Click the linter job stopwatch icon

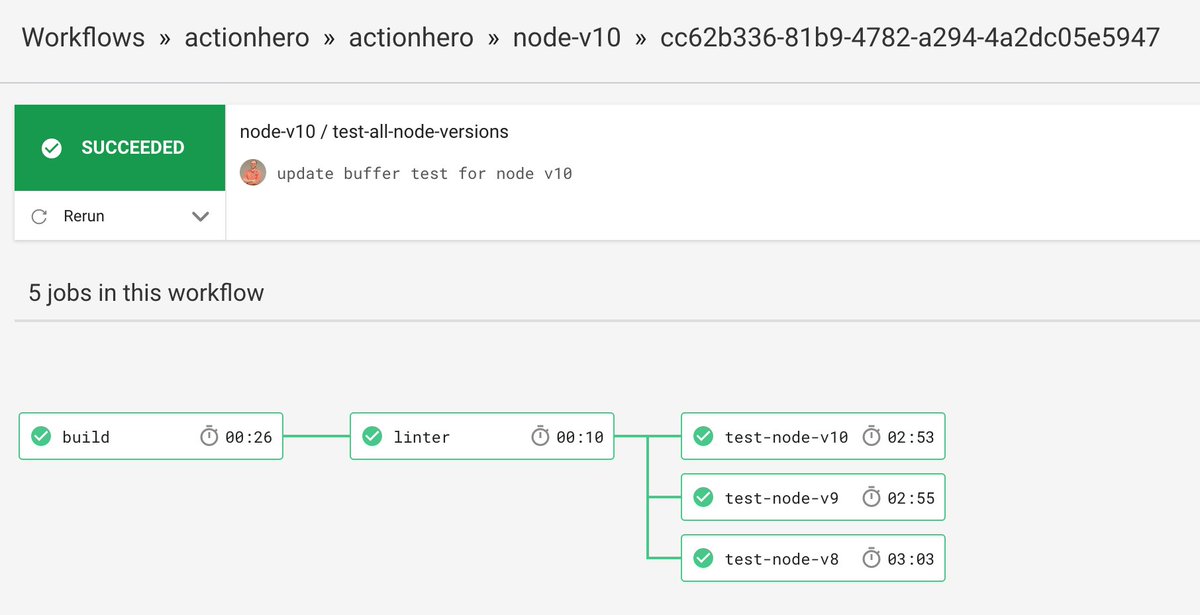coord(540,436)
